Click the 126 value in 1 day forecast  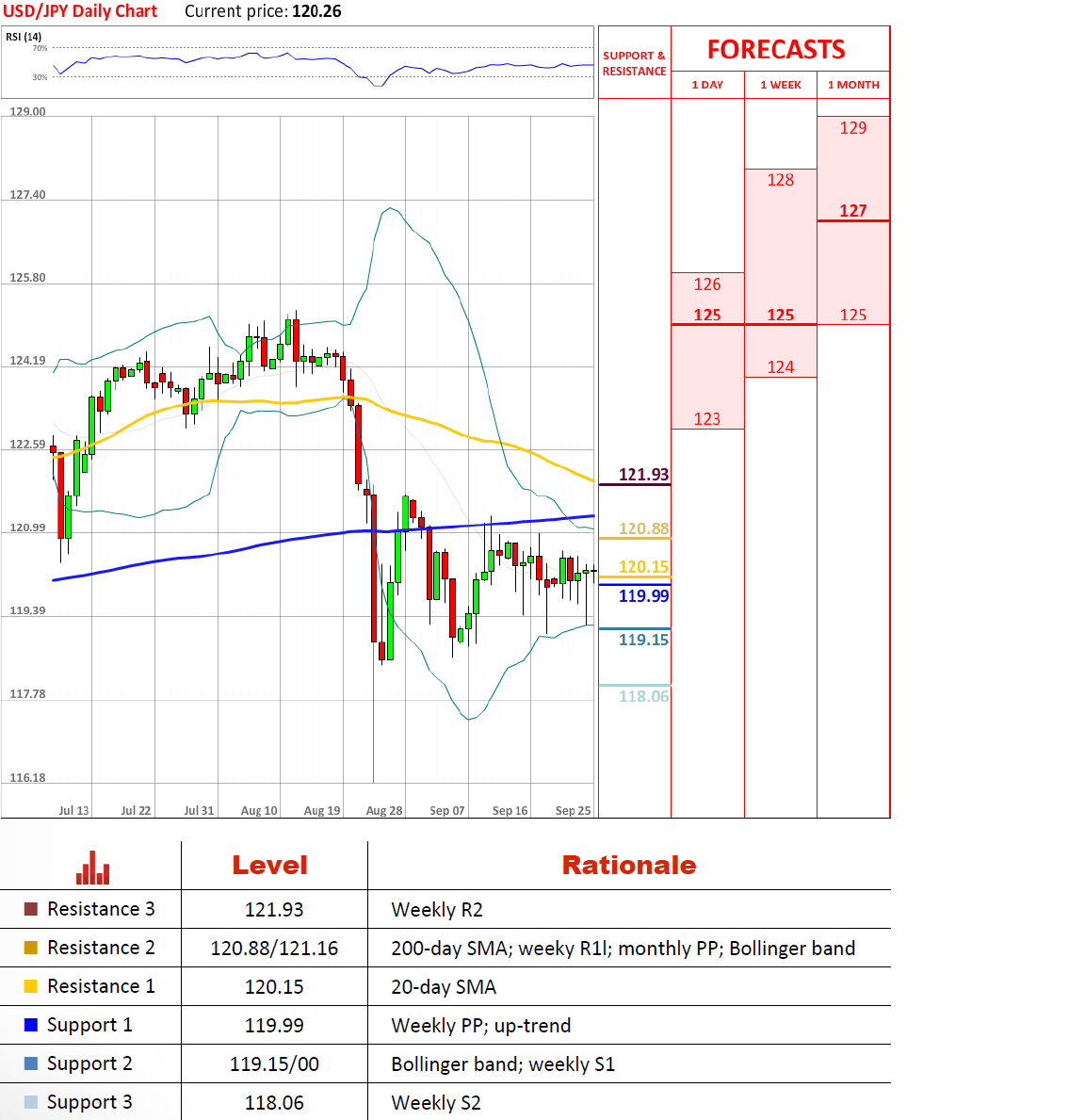(707, 284)
